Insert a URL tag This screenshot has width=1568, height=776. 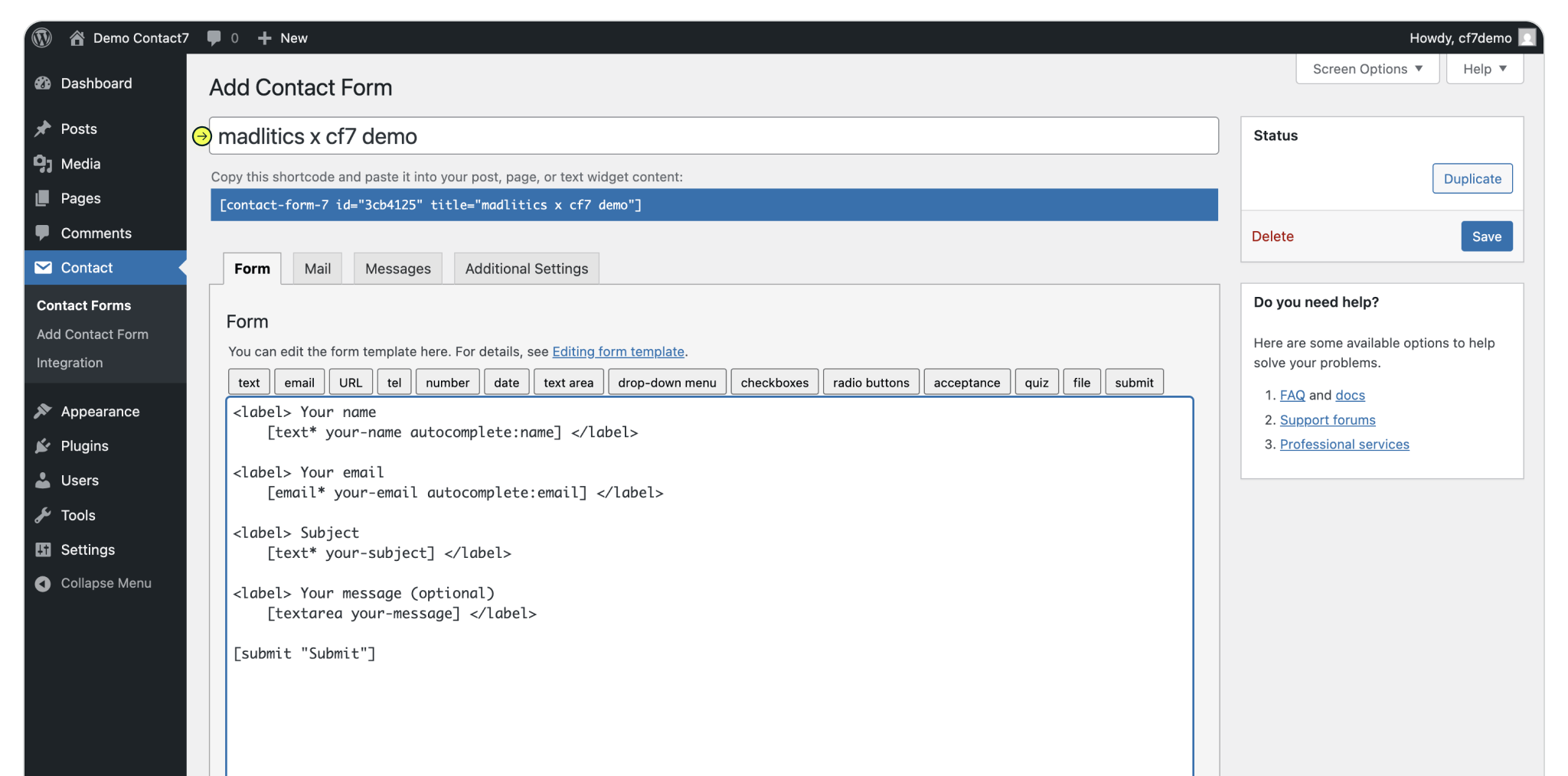coord(351,382)
